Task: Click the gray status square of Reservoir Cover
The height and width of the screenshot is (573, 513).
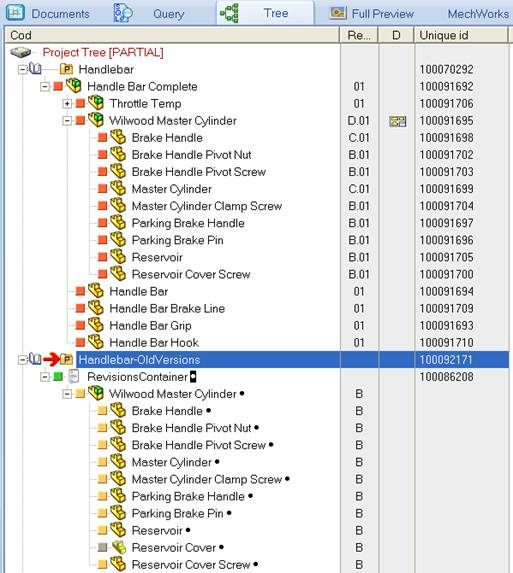Action: (x=103, y=547)
